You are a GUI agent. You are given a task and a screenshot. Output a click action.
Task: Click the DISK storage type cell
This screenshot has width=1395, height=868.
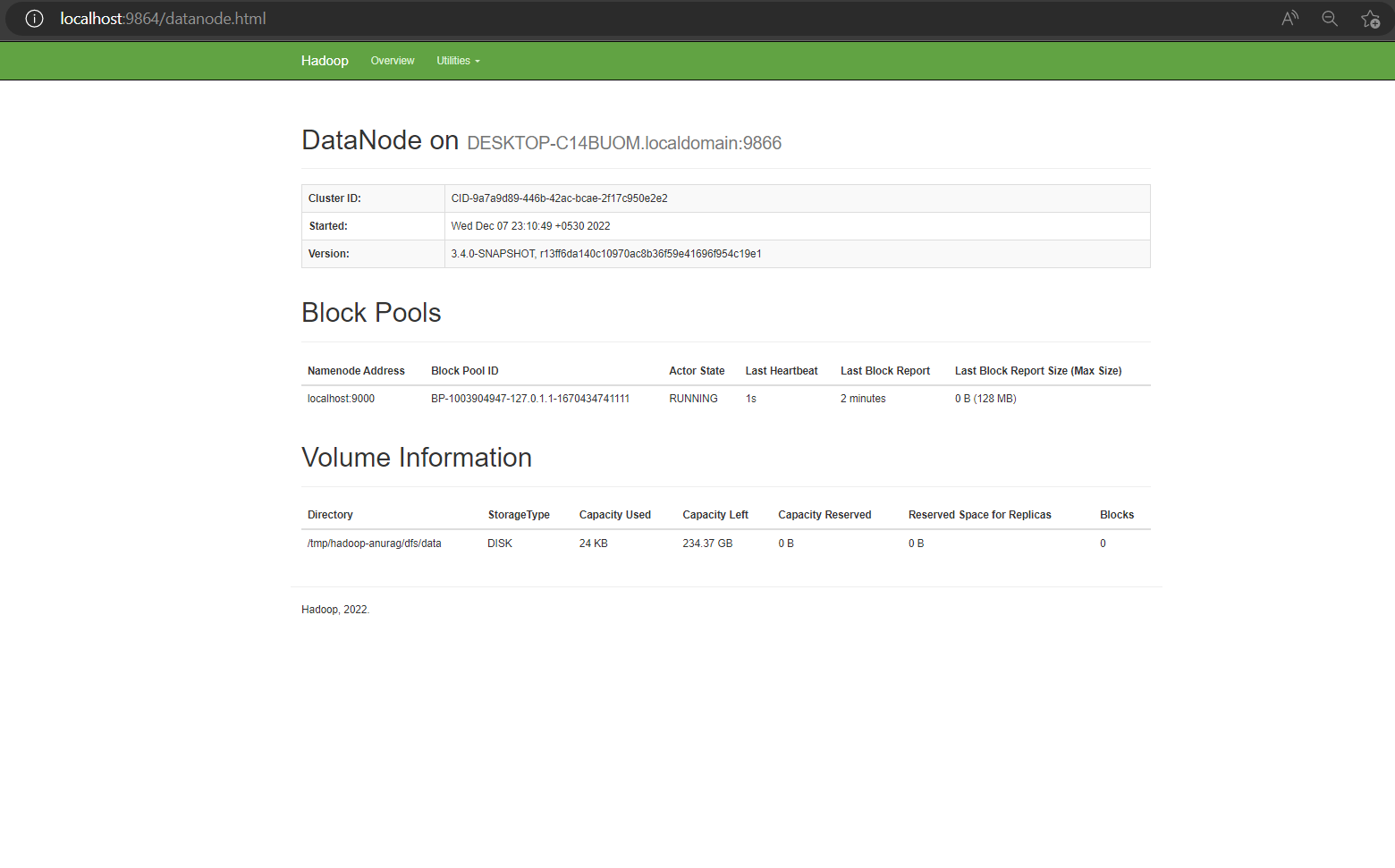tap(500, 544)
